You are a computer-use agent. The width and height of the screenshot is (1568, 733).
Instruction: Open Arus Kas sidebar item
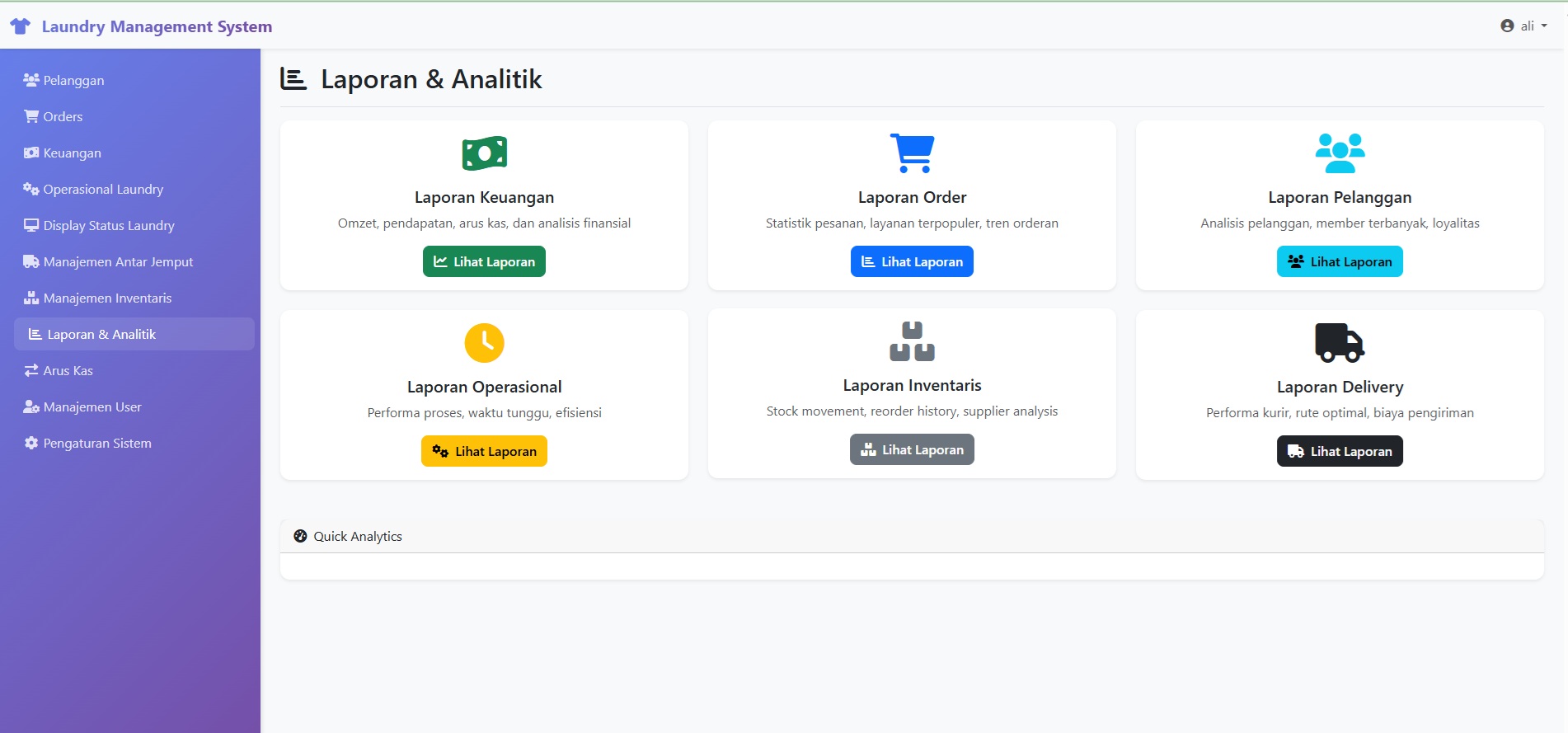[x=68, y=371]
